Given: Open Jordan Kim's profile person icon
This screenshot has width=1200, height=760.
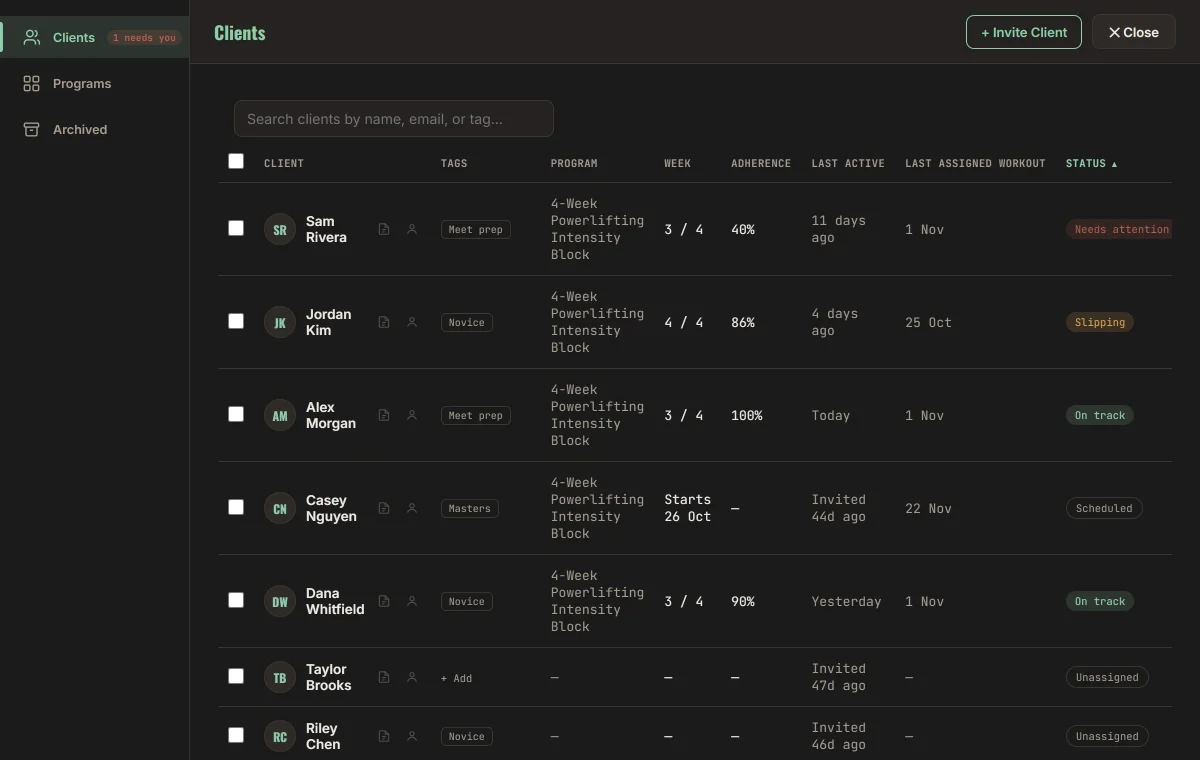Looking at the screenshot, I should [x=412, y=322].
